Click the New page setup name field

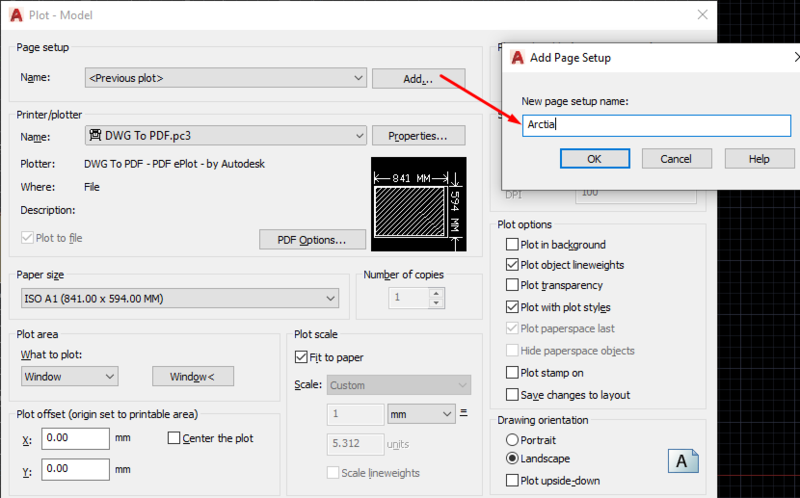[656, 125]
